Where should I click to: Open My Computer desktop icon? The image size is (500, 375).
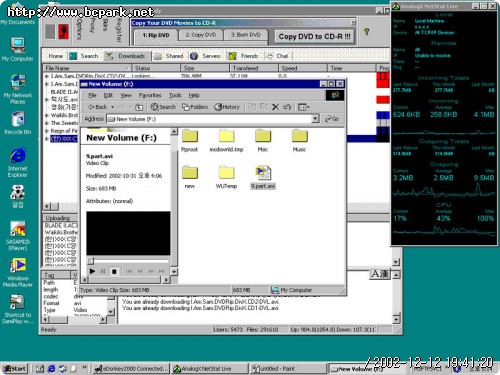point(18,49)
